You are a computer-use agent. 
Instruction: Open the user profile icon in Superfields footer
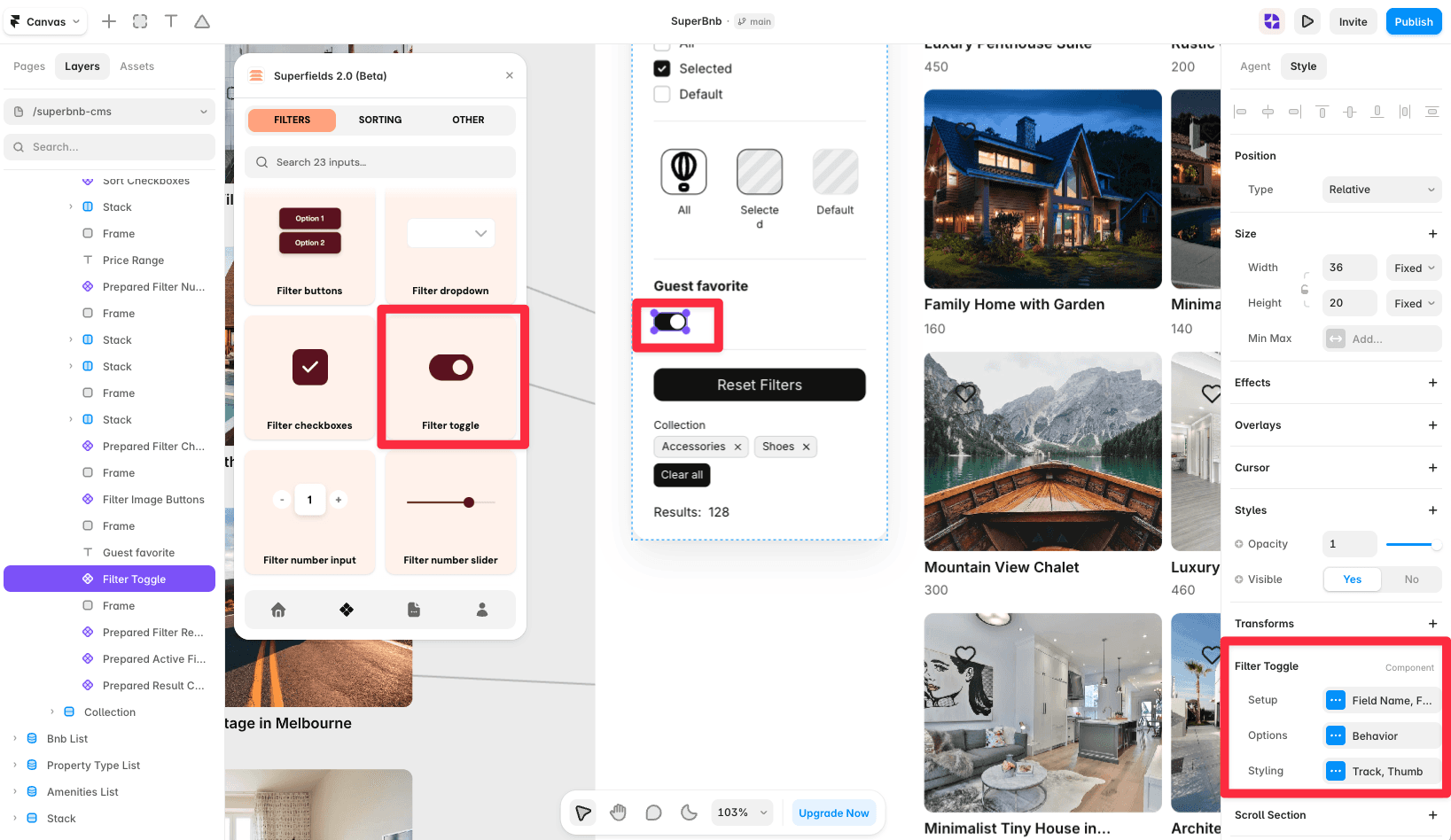(x=482, y=610)
